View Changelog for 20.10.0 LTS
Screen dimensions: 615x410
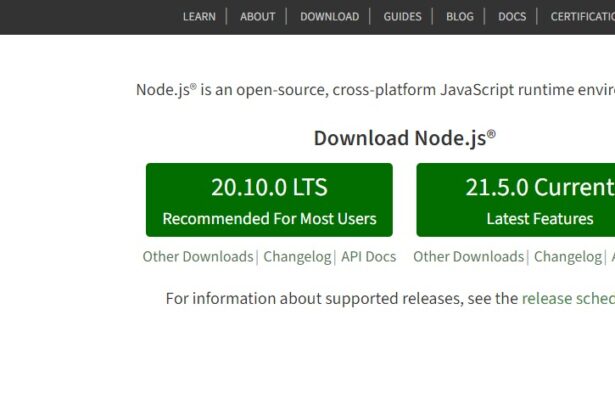click(297, 257)
